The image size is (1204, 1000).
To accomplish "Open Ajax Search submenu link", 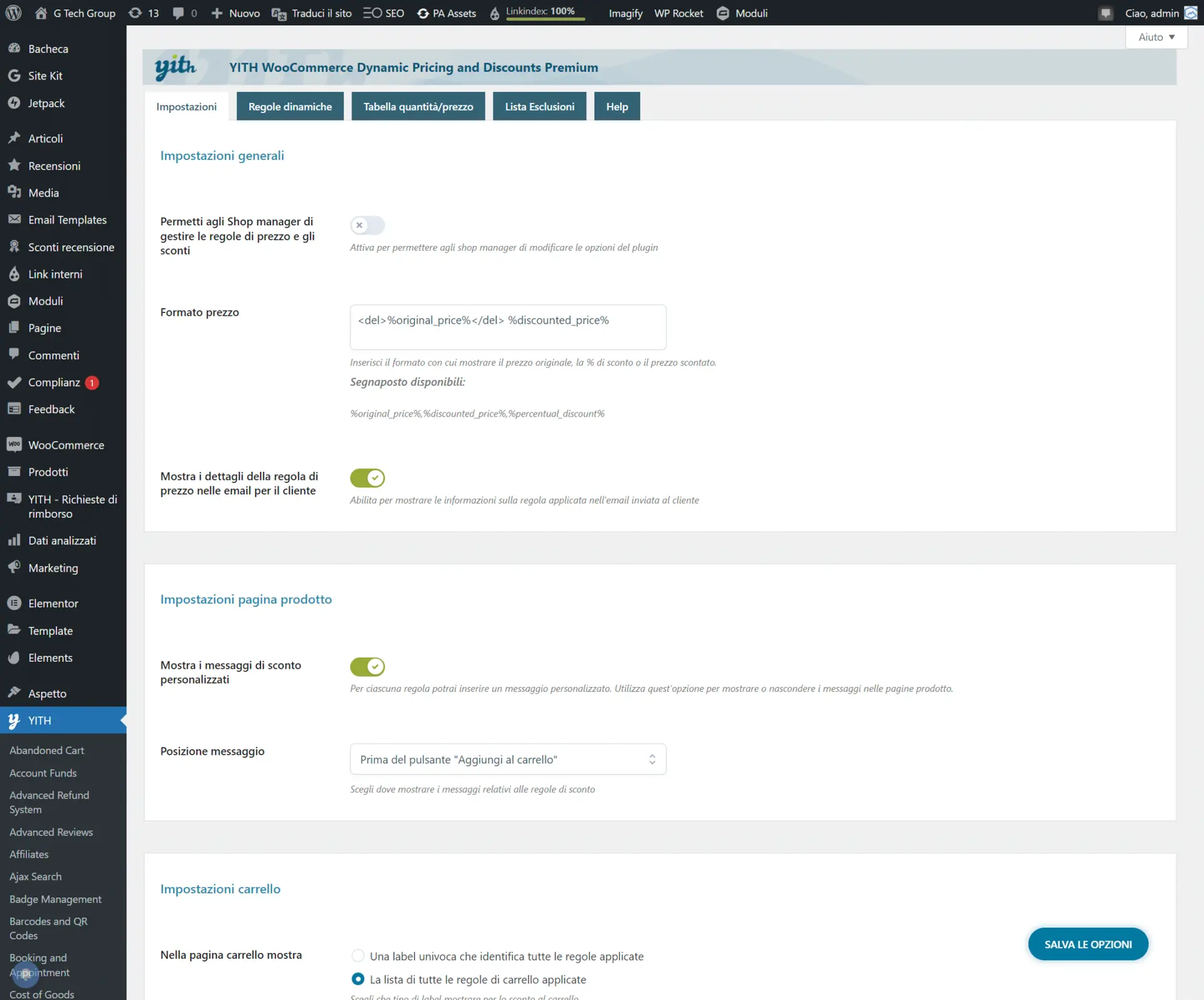I will coord(35,876).
